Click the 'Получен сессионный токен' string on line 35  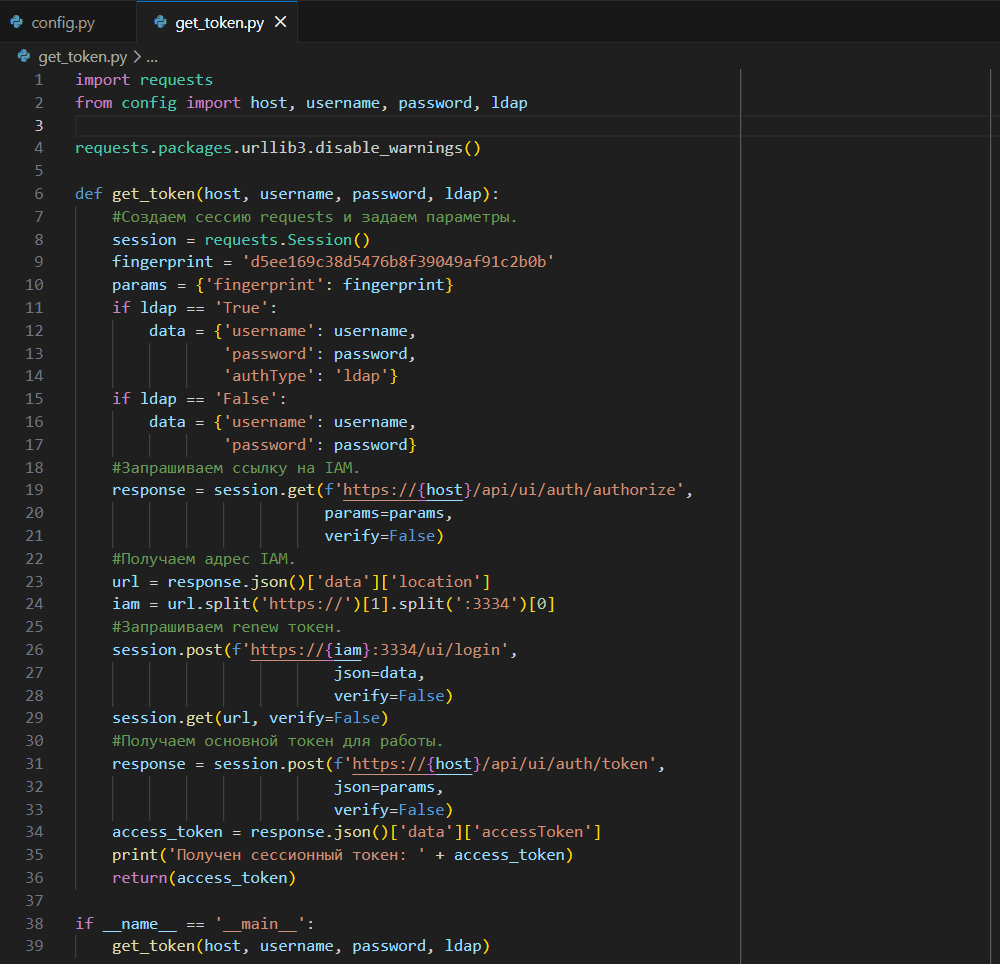tap(297, 855)
